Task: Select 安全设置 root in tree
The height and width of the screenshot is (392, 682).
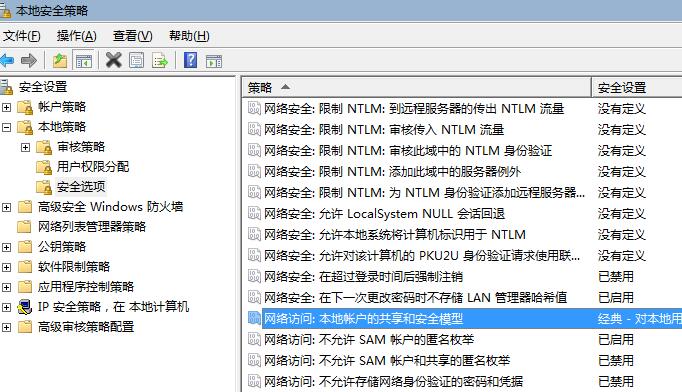Action: [x=43, y=87]
